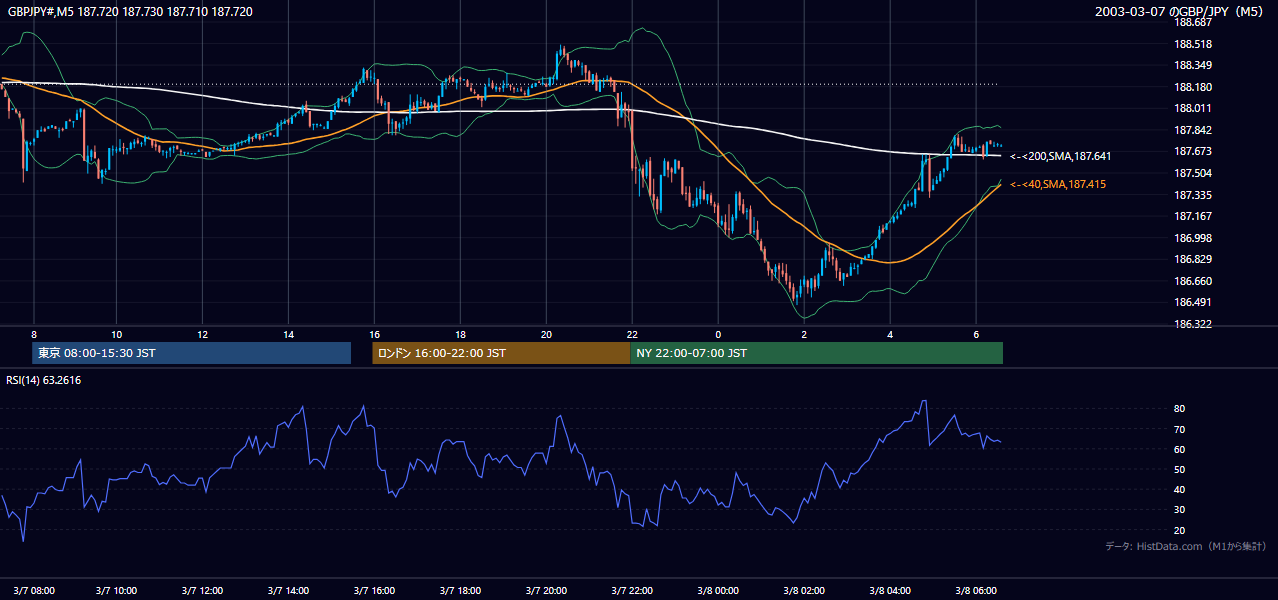Click hour label 0 below the price chart
This screenshot has height=600, width=1278.
(718, 334)
